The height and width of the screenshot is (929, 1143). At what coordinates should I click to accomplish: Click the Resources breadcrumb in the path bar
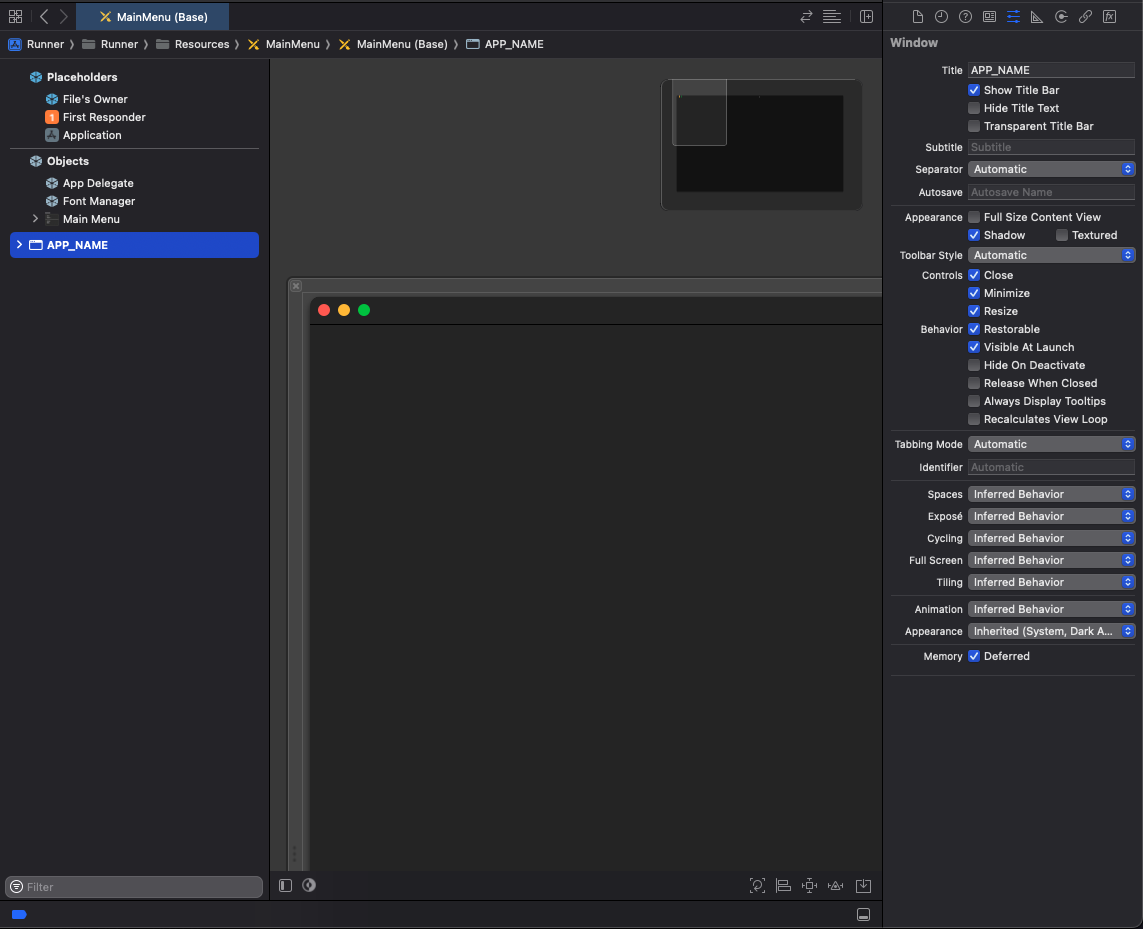pos(201,44)
